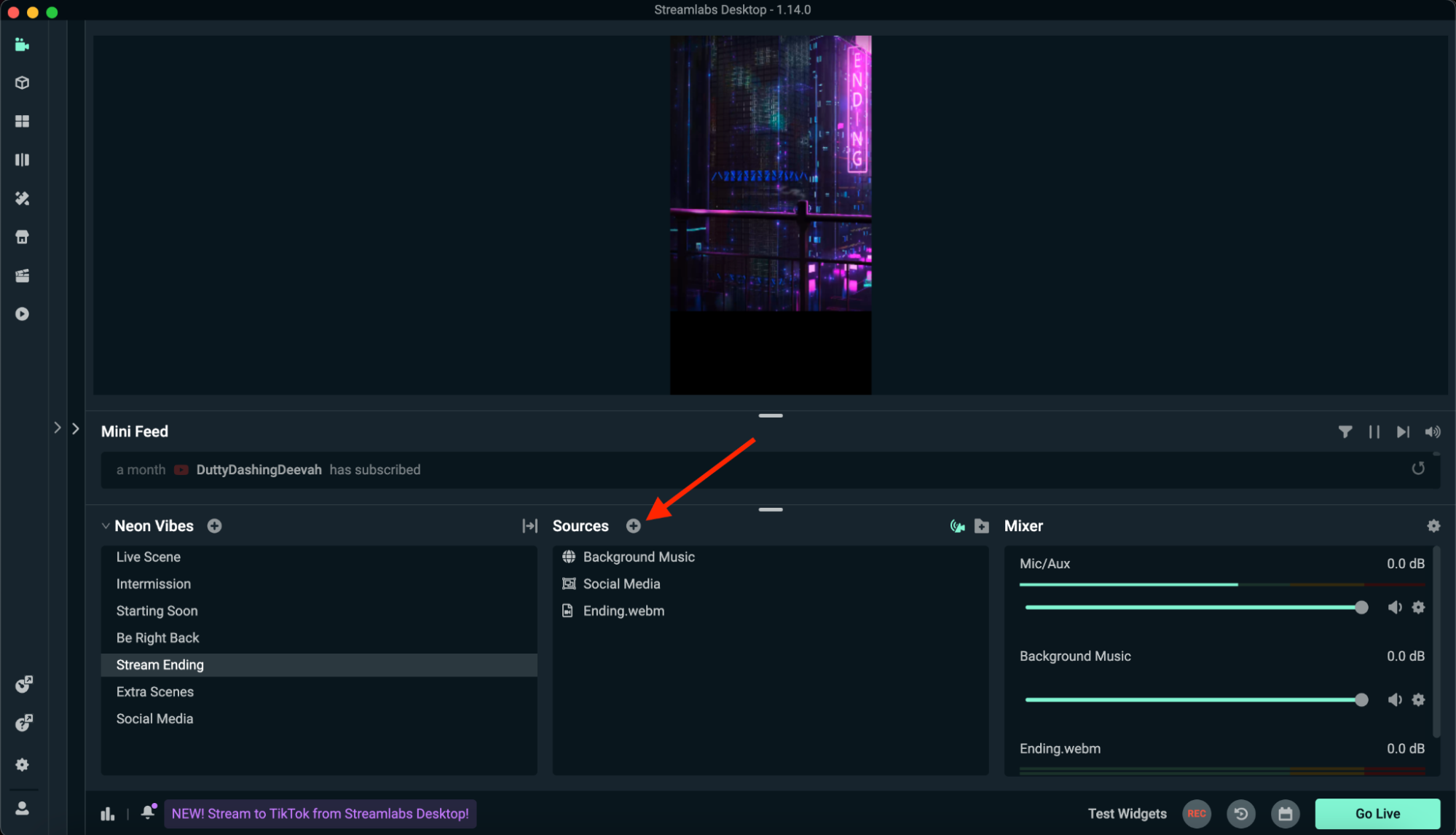Adjust the Mic/Aux volume slider
1456x835 pixels.
click(x=1361, y=607)
